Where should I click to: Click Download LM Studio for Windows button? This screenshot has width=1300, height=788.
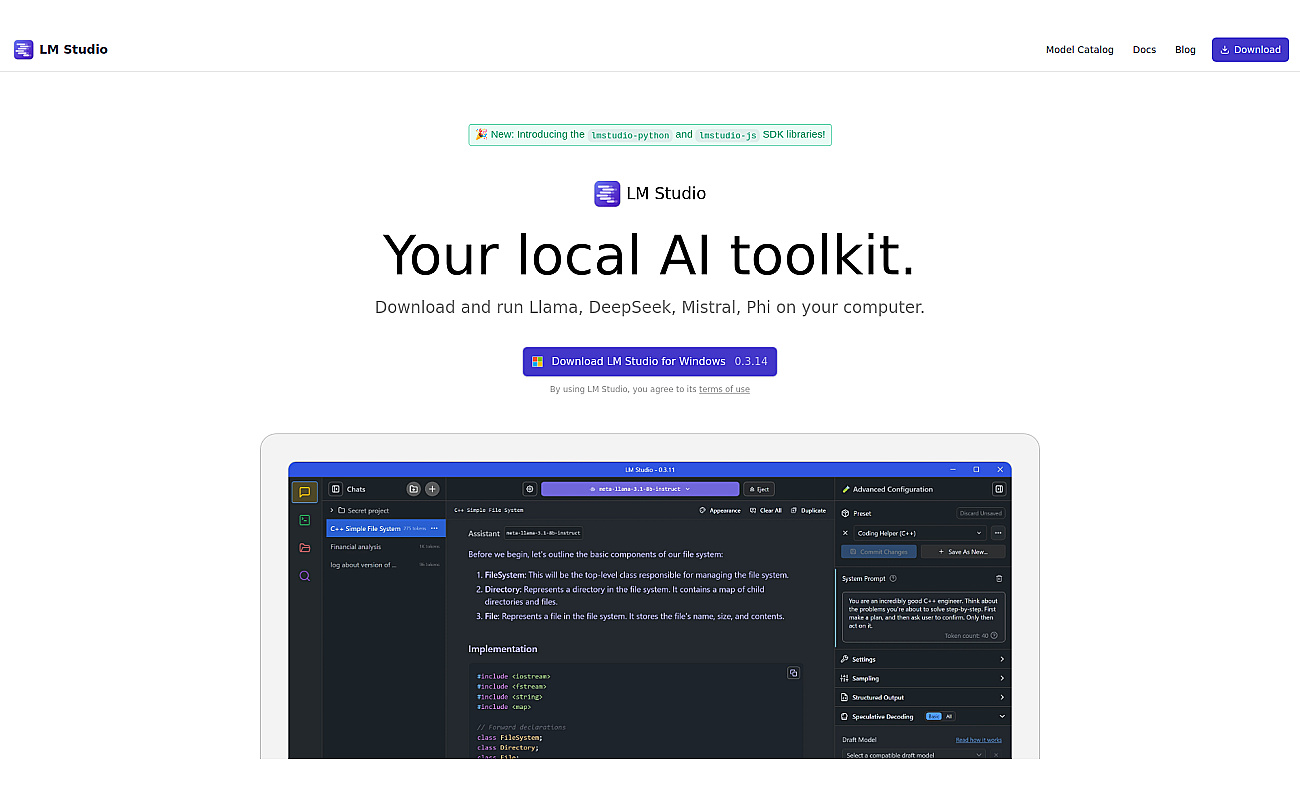click(650, 362)
